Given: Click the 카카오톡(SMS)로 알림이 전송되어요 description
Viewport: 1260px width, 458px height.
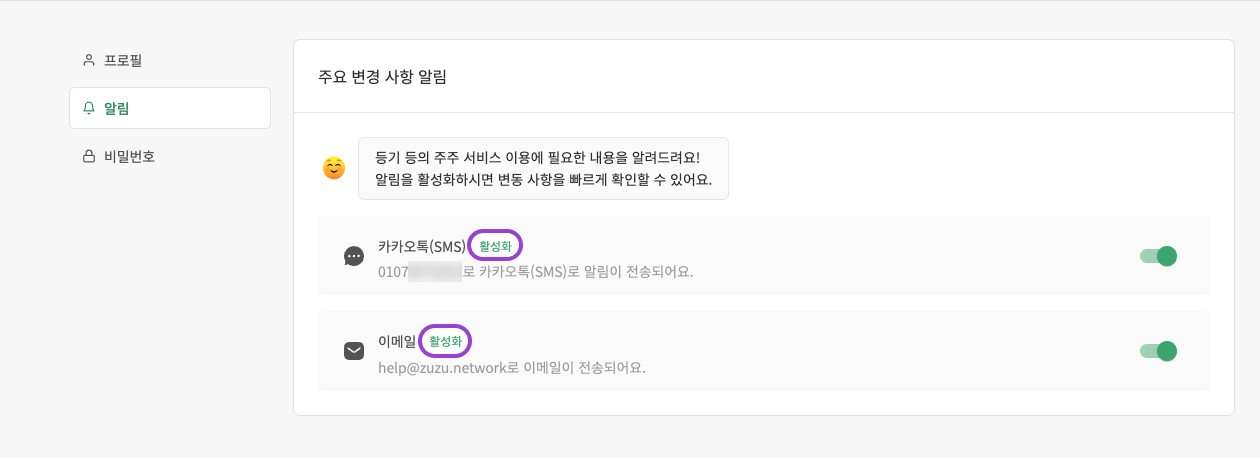Looking at the screenshot, I should pyautogui.click(x=585, y=271).
